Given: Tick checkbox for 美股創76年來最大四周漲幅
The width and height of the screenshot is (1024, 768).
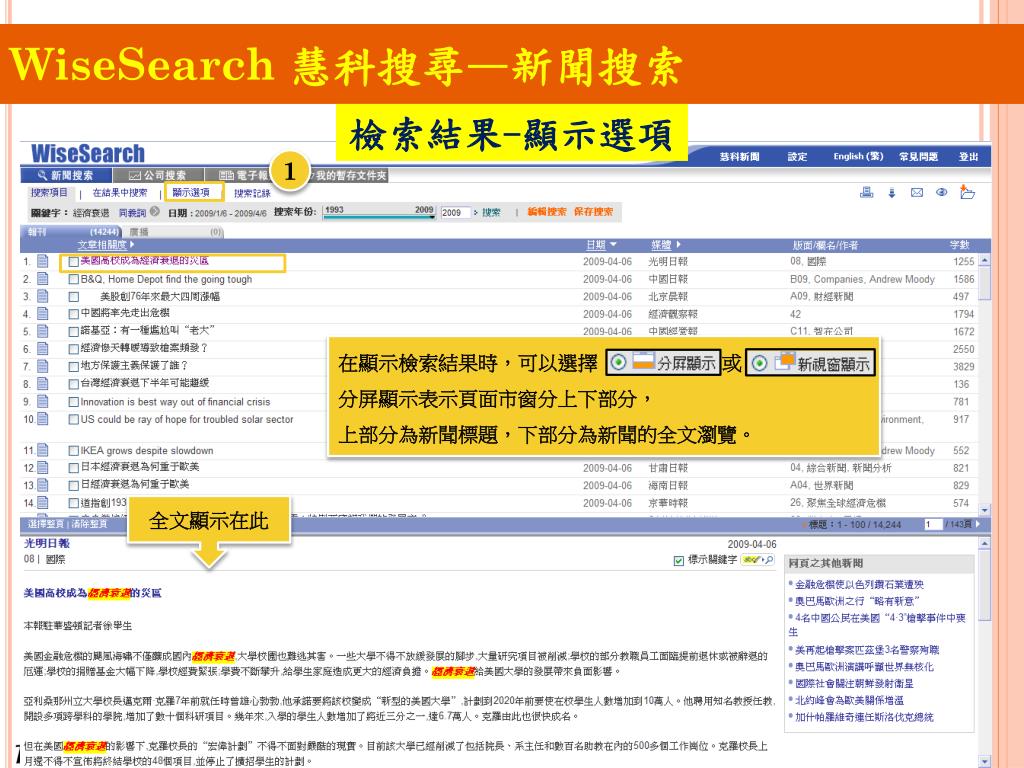Looking at the screenshot, I should pyautogui.click(x=74, y=297).
